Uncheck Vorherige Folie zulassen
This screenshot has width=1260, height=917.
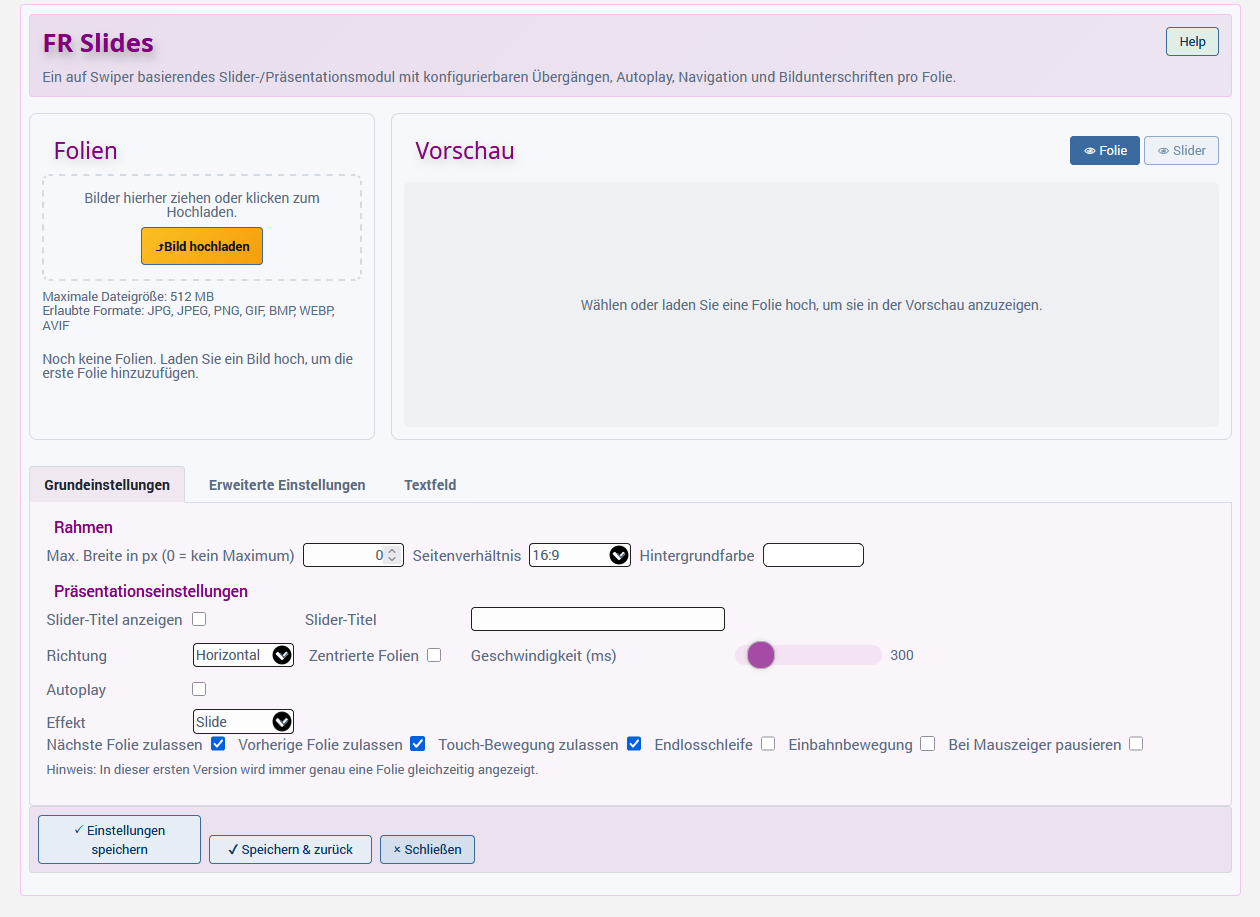pyautogui.click(x=418, y=744)
